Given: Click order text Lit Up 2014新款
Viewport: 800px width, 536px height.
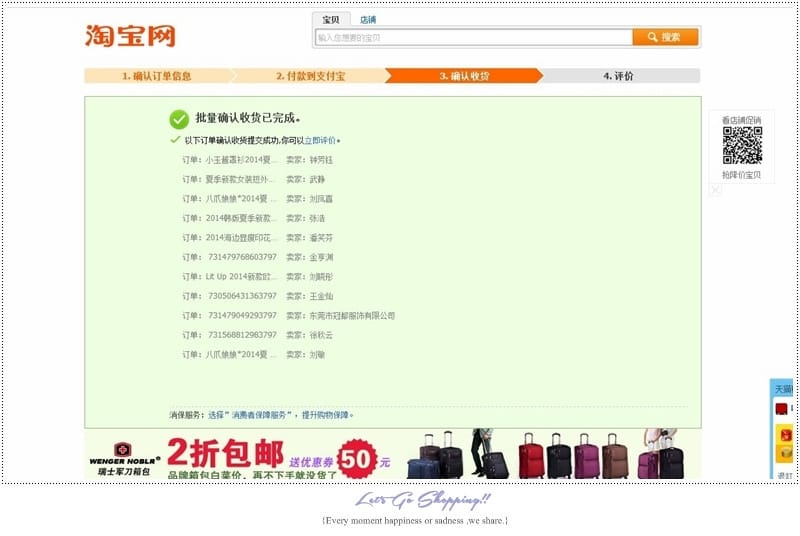Looking at the screenshot, I should coord(241,276).
